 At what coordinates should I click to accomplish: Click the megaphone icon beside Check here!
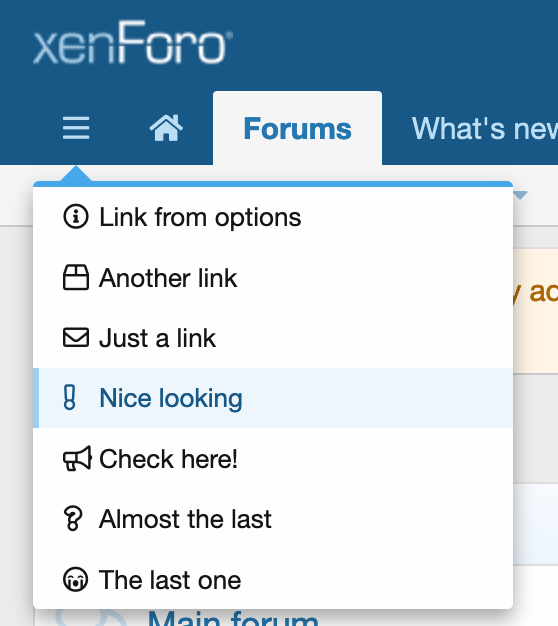coord(77,458)
